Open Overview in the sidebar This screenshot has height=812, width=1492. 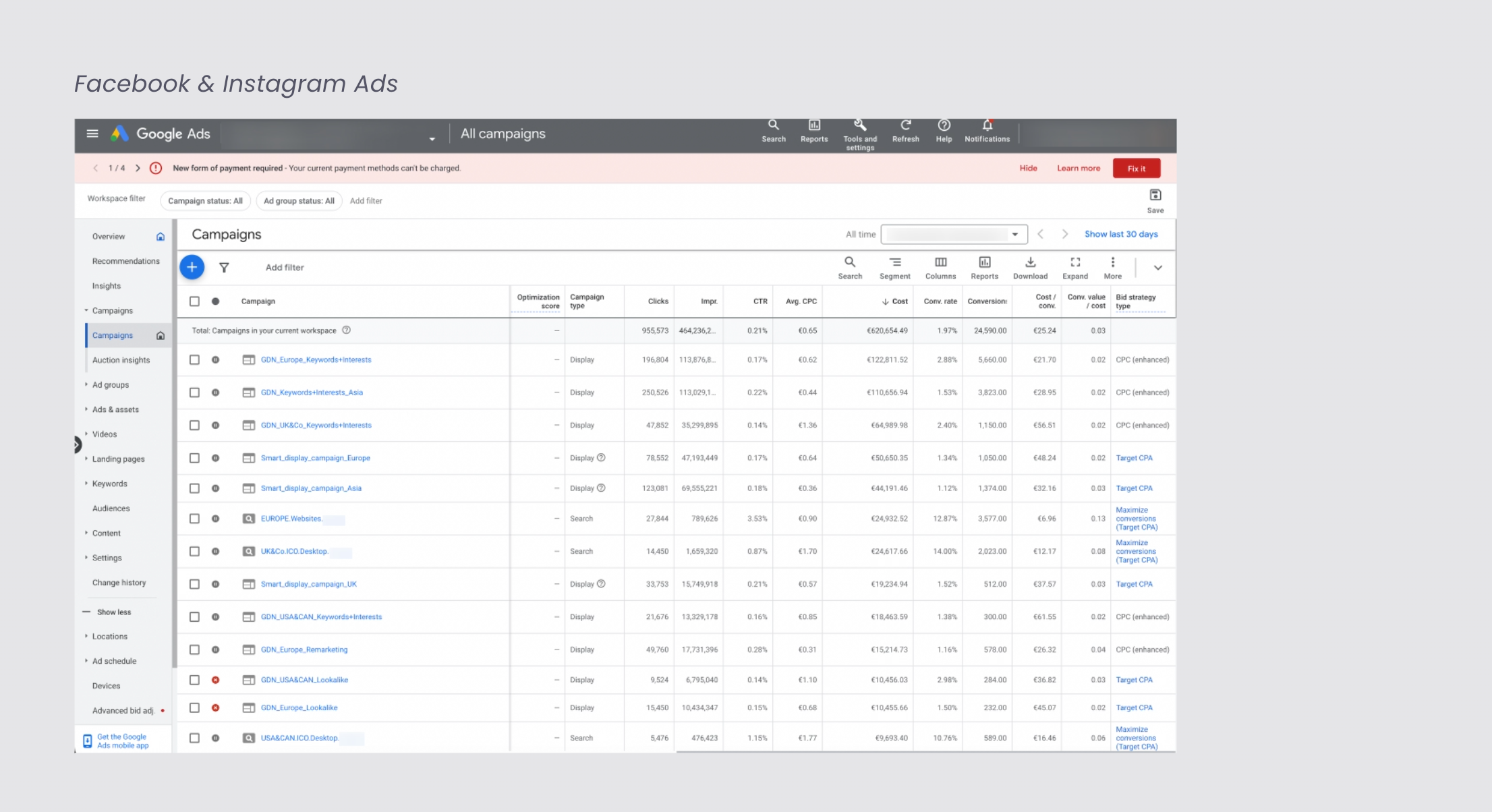pos(109,237)
